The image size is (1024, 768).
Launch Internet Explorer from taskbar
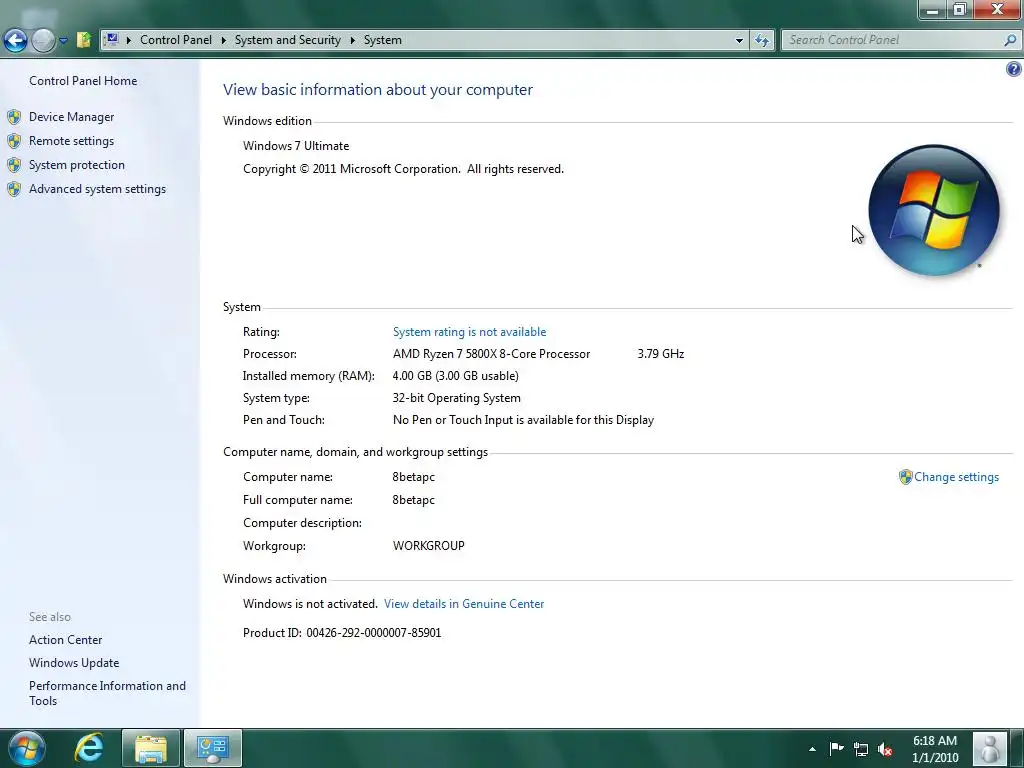pos(89,748)
